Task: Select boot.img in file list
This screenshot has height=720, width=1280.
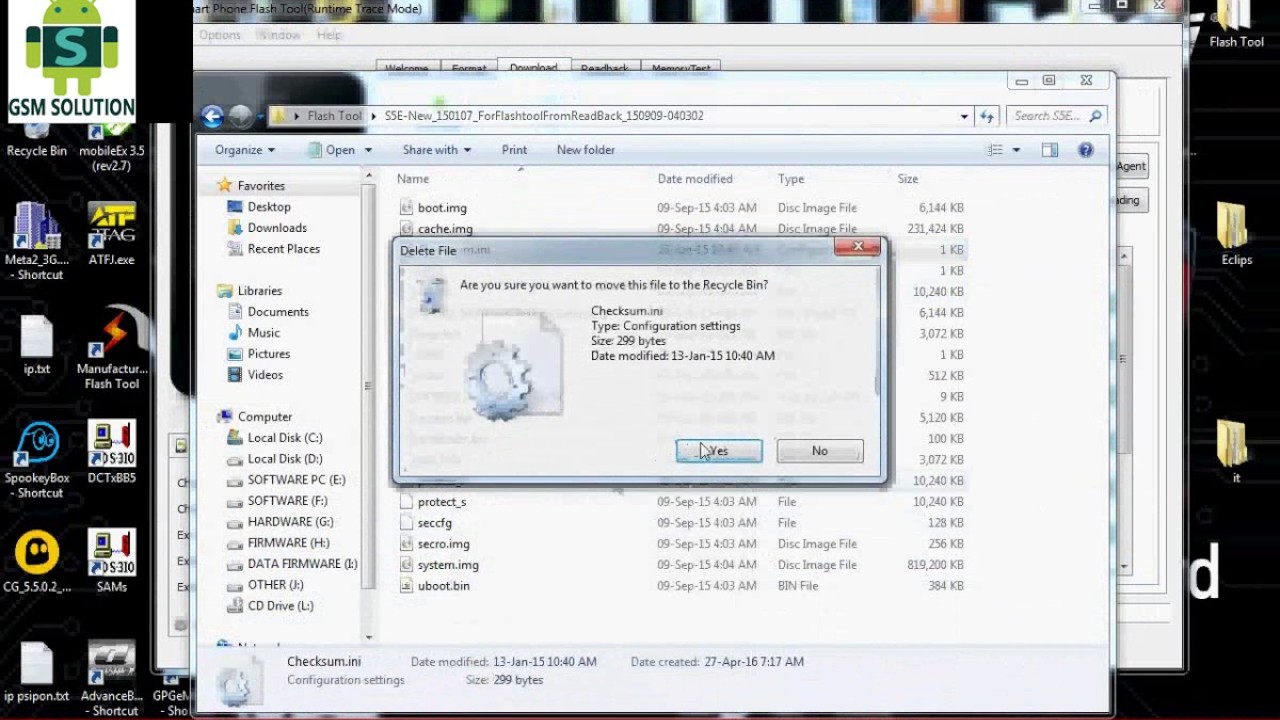Action: click(442, 208)
